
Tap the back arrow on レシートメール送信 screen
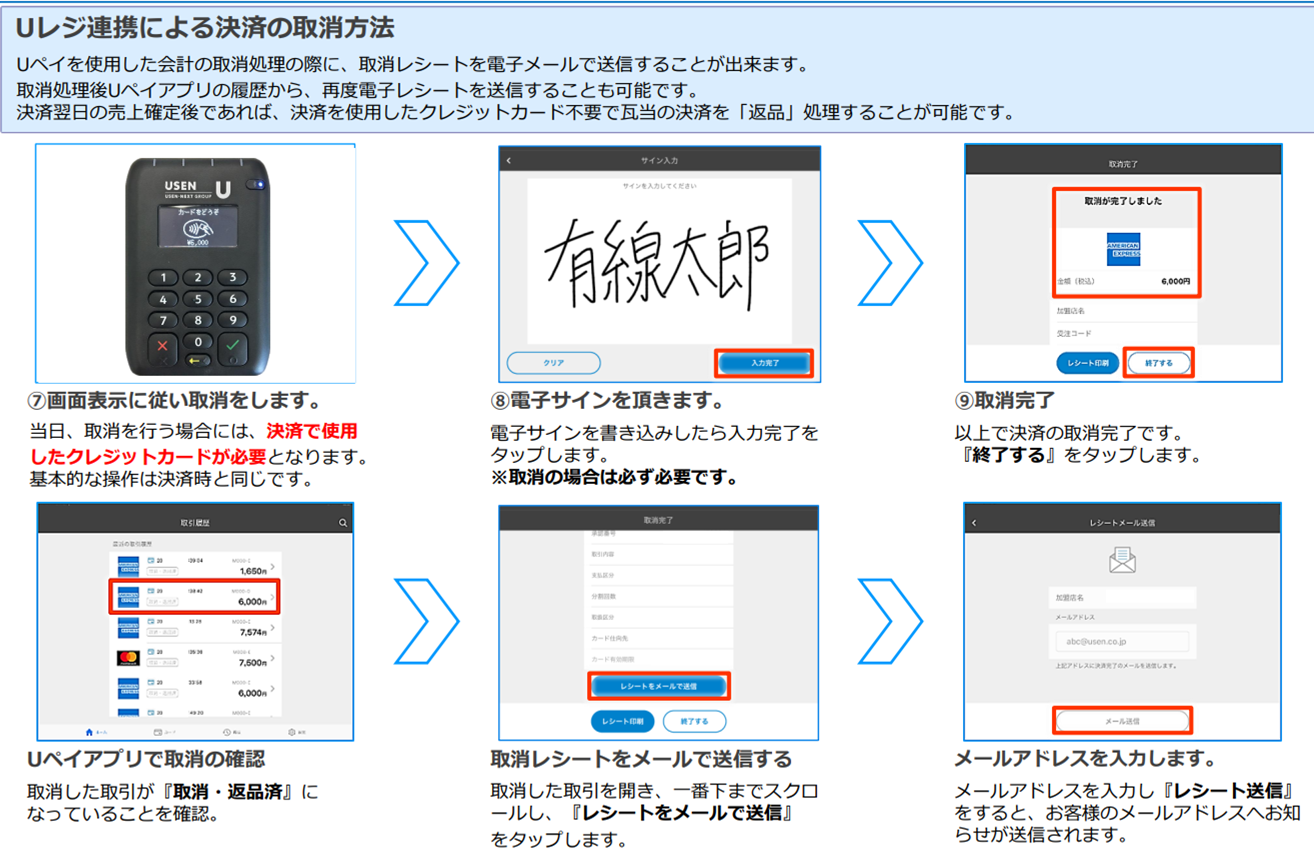coord(974,523)
